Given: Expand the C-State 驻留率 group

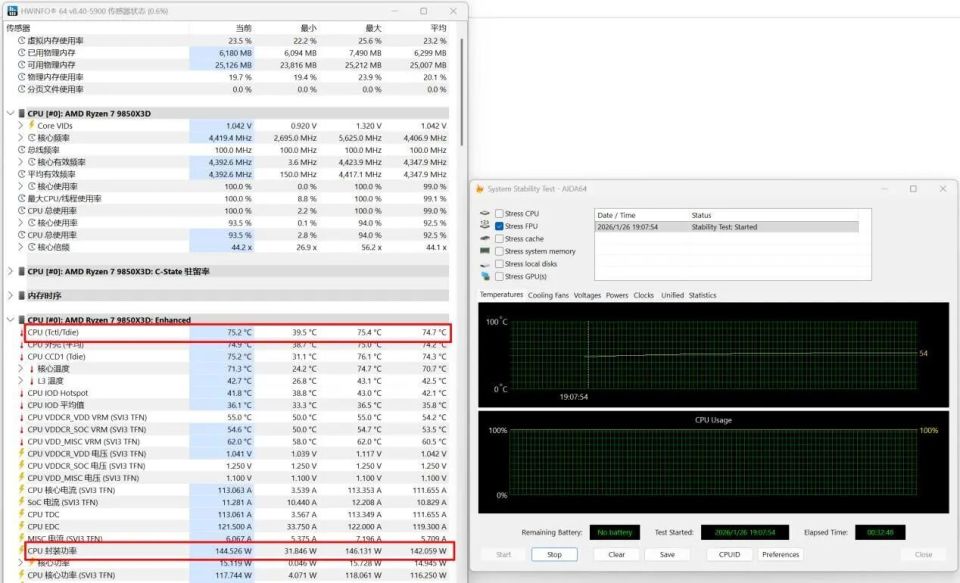Looking at the screenshot, I should [10, 271].
